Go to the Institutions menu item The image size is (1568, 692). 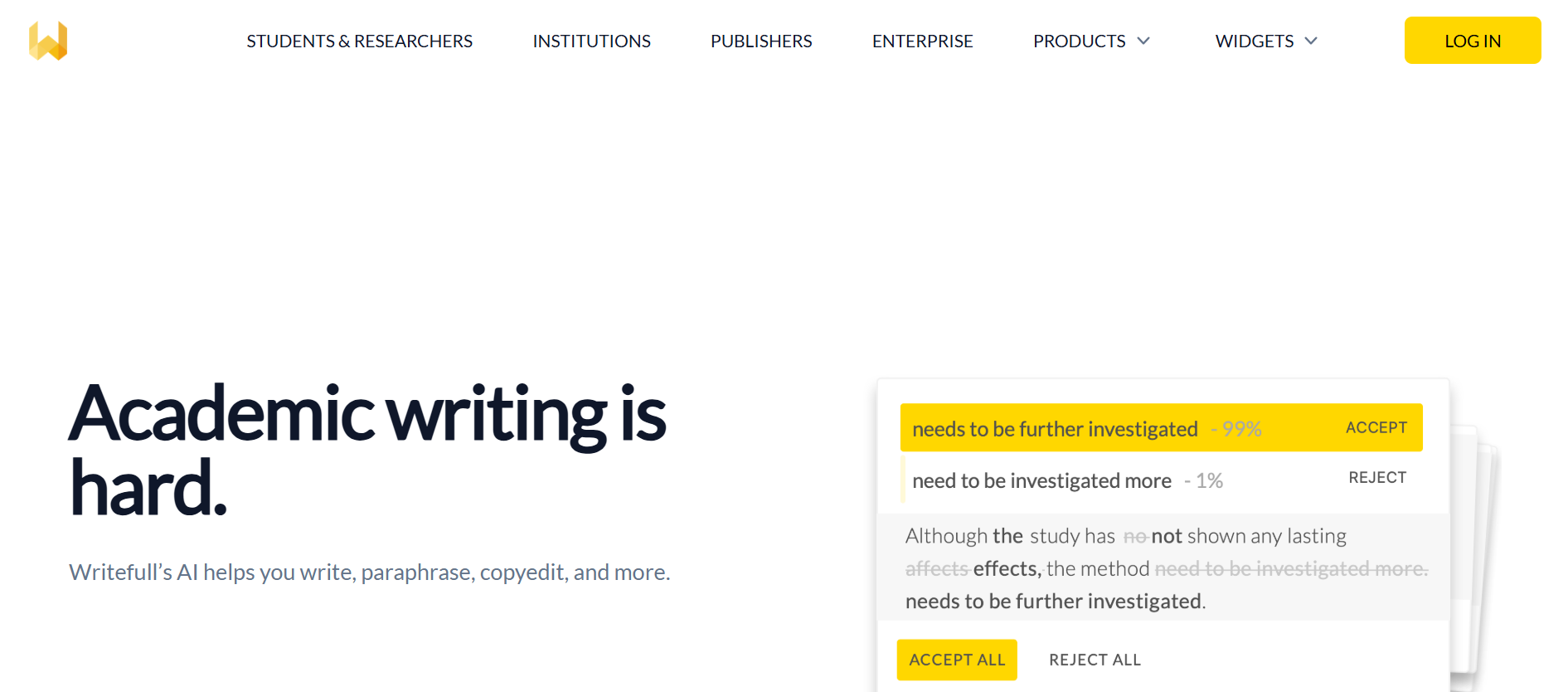click(x=591, y=41)
